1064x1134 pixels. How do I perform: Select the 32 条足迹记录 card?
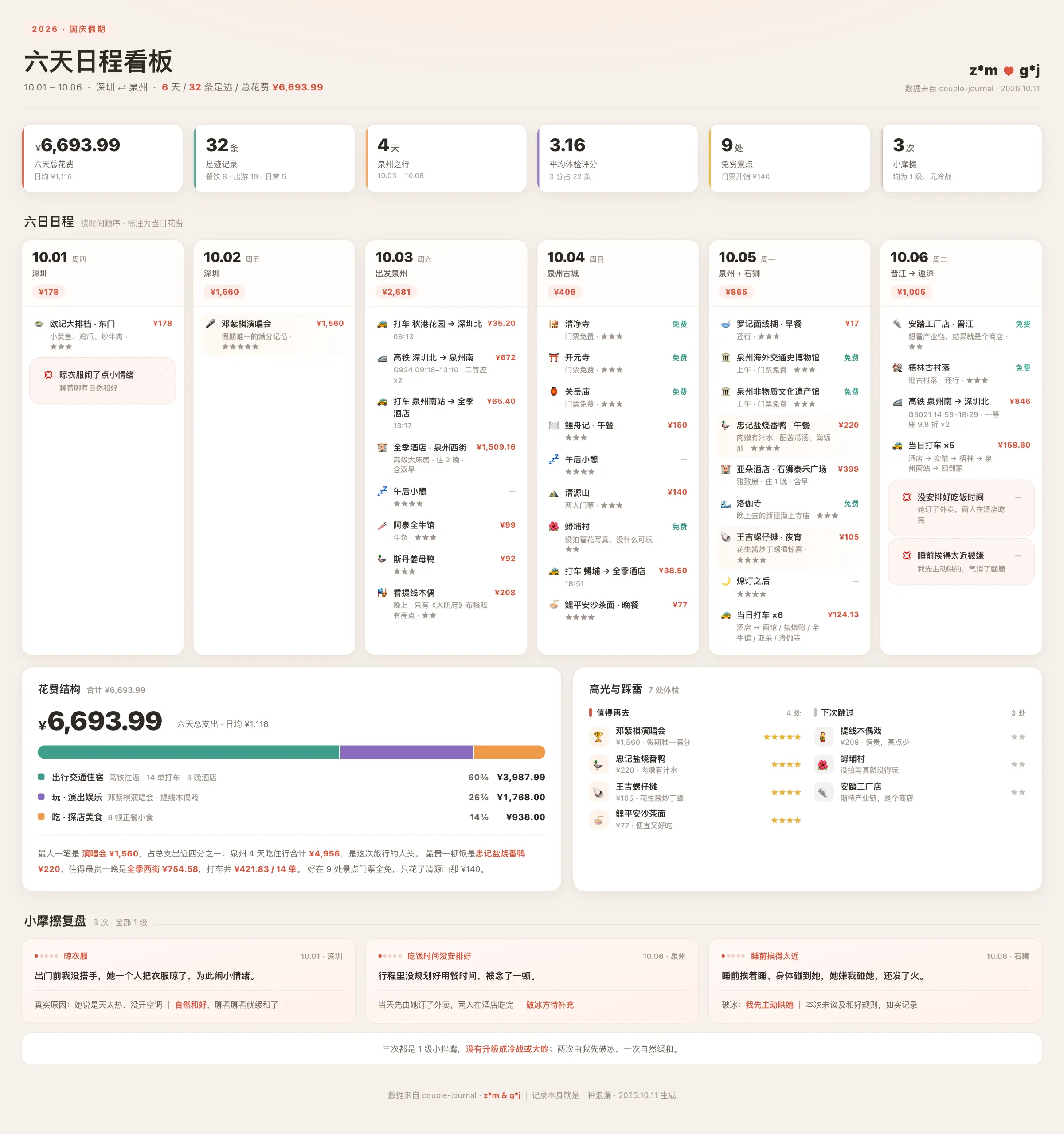coord(274,158)
